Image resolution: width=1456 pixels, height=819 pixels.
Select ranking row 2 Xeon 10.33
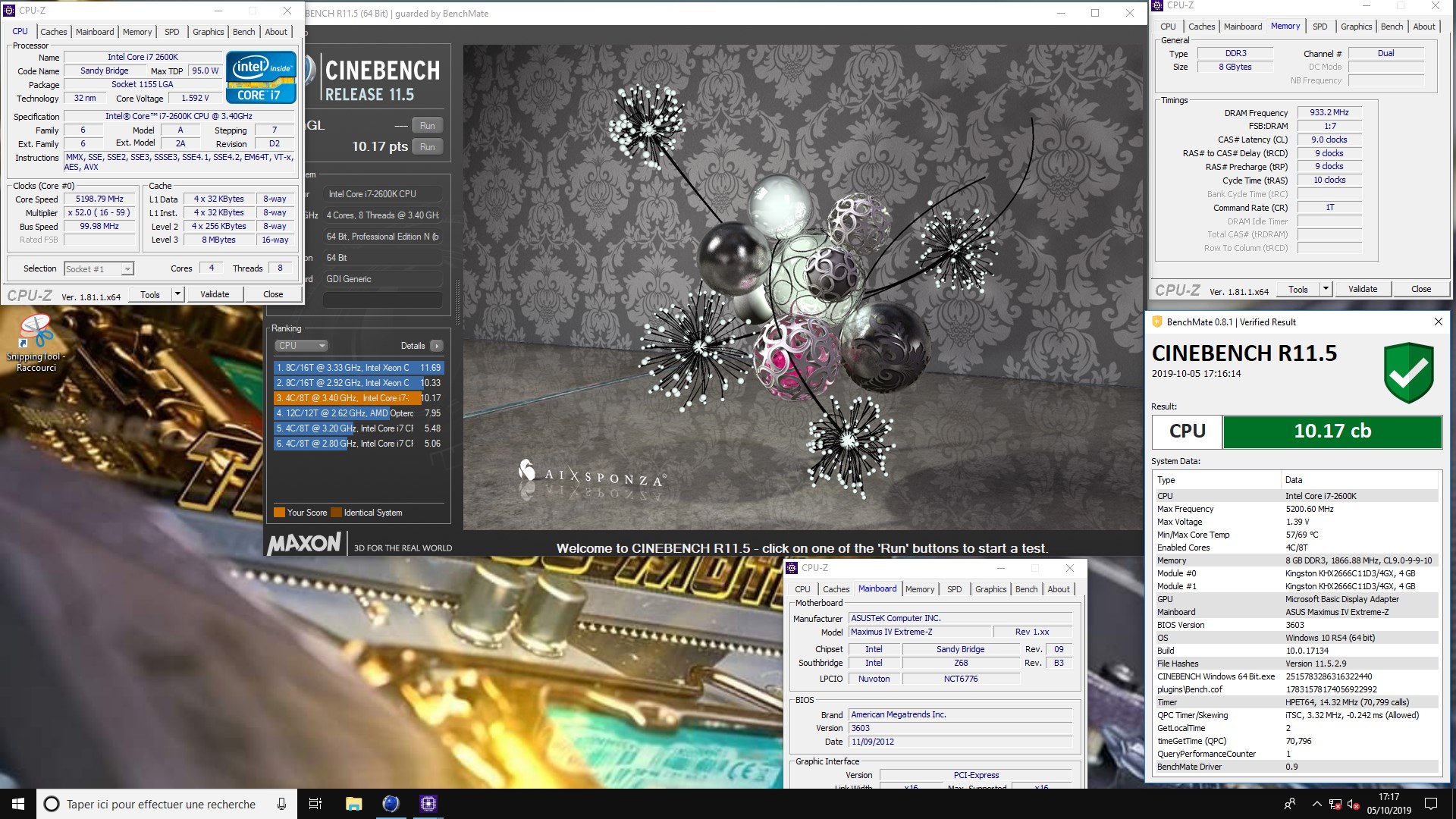(x=358, y=383)
